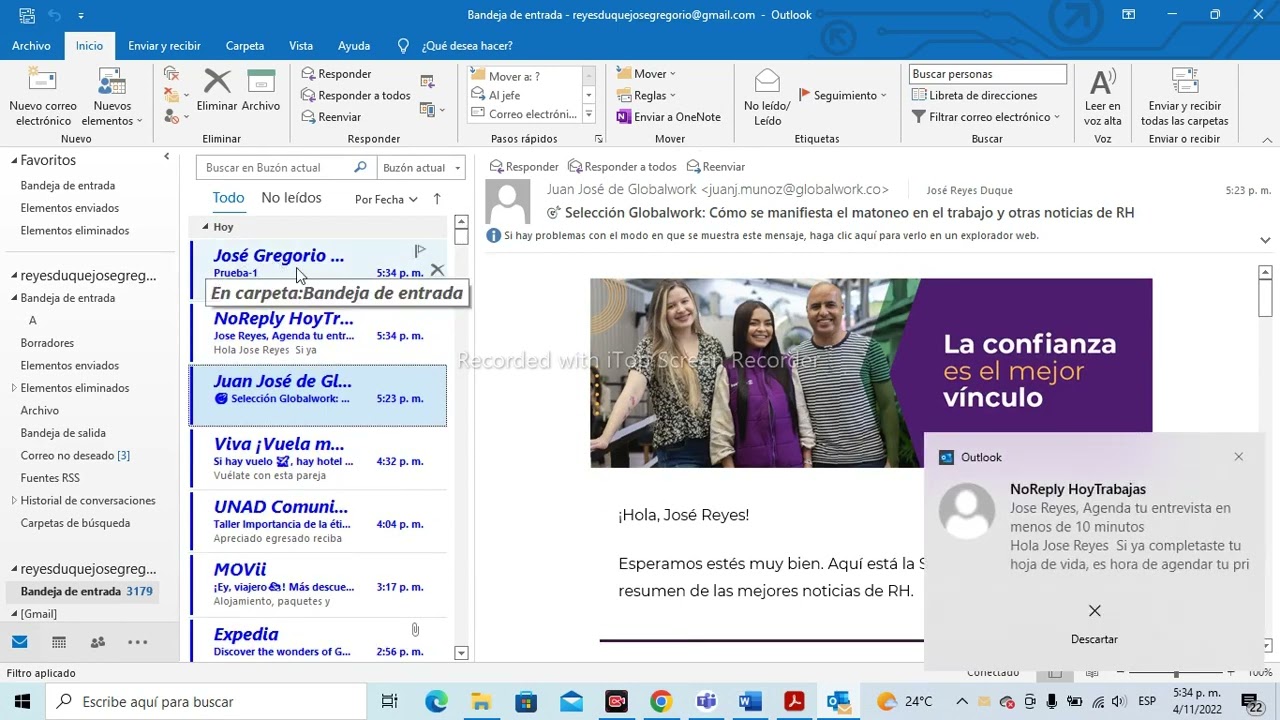Viewport: 1280px width, 720px height.
Task: Open the Calendar view icon
Action: tap(59, 642)
